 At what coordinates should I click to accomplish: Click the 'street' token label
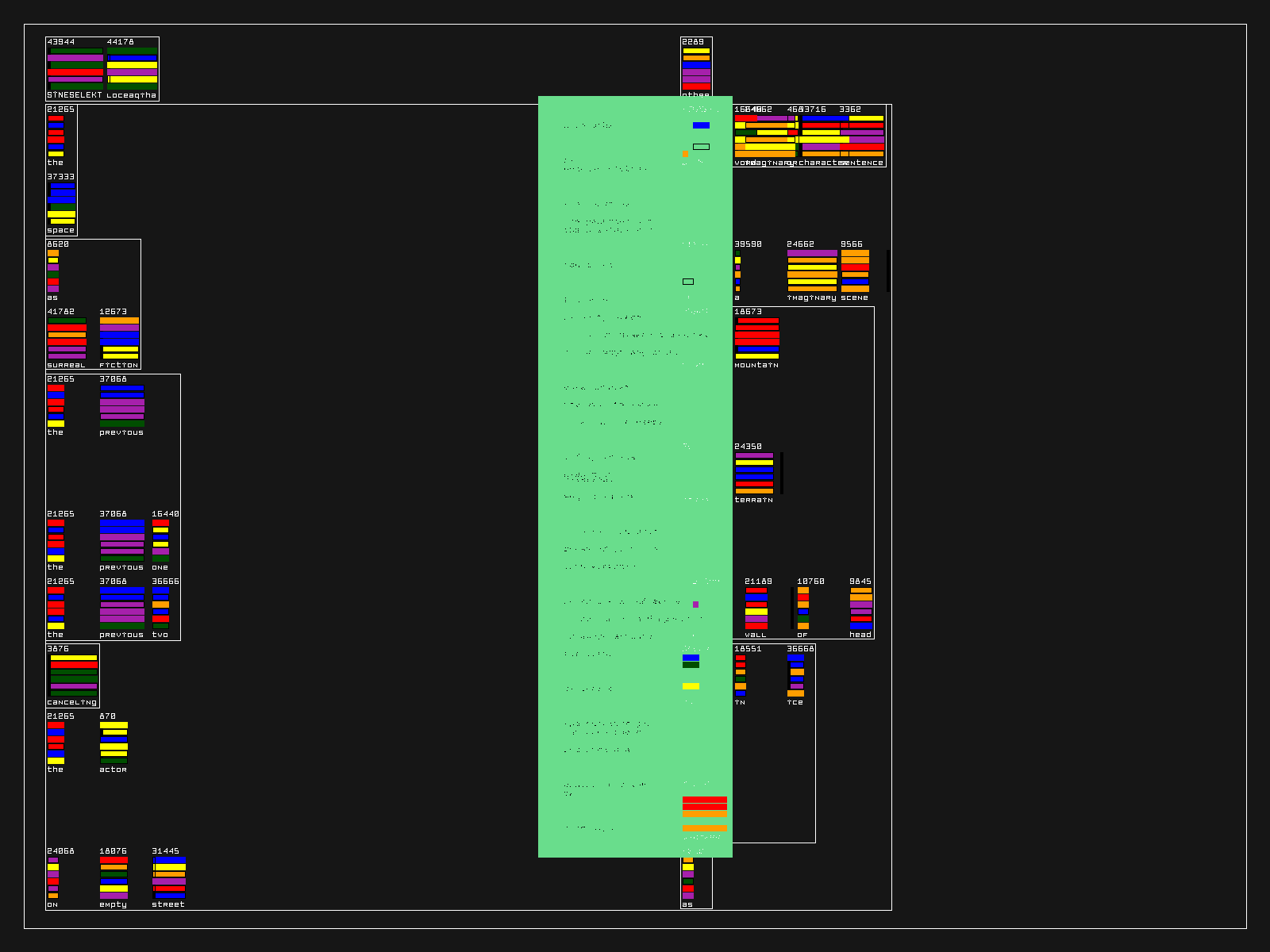tap(168, 904)
